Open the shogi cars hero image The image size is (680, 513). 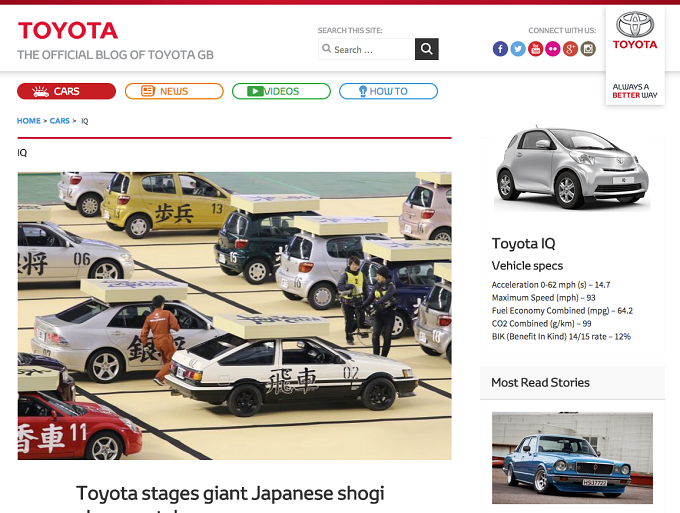point(235,316)
